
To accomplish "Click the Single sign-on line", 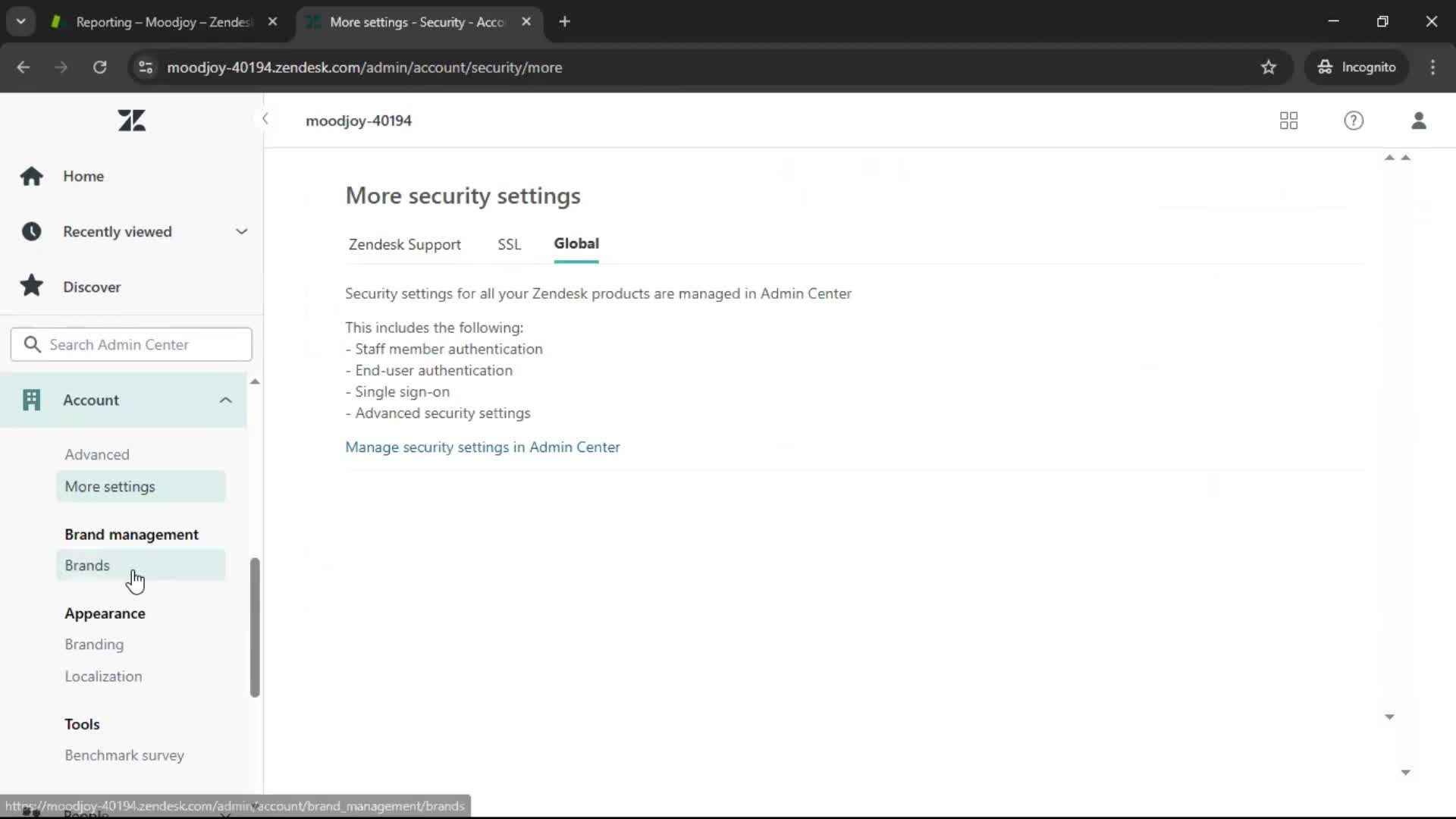I will click(397, 392).
